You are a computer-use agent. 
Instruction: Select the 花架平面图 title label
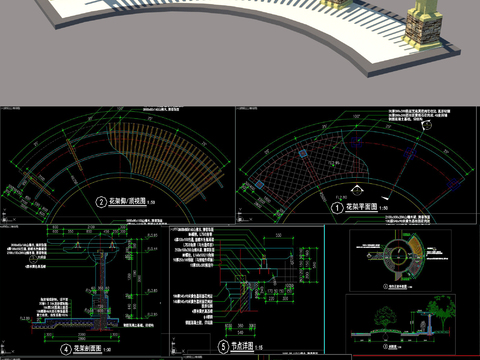362,207
